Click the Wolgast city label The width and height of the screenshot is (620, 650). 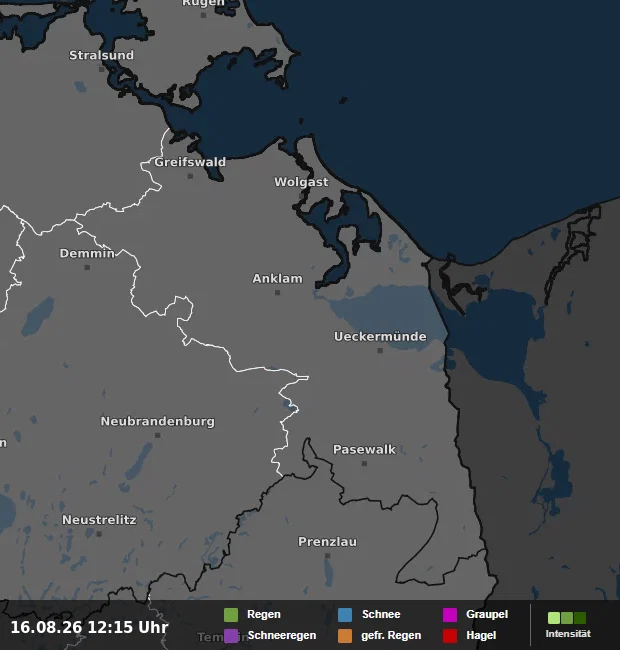pyautogui.click(x=301, y=182)
